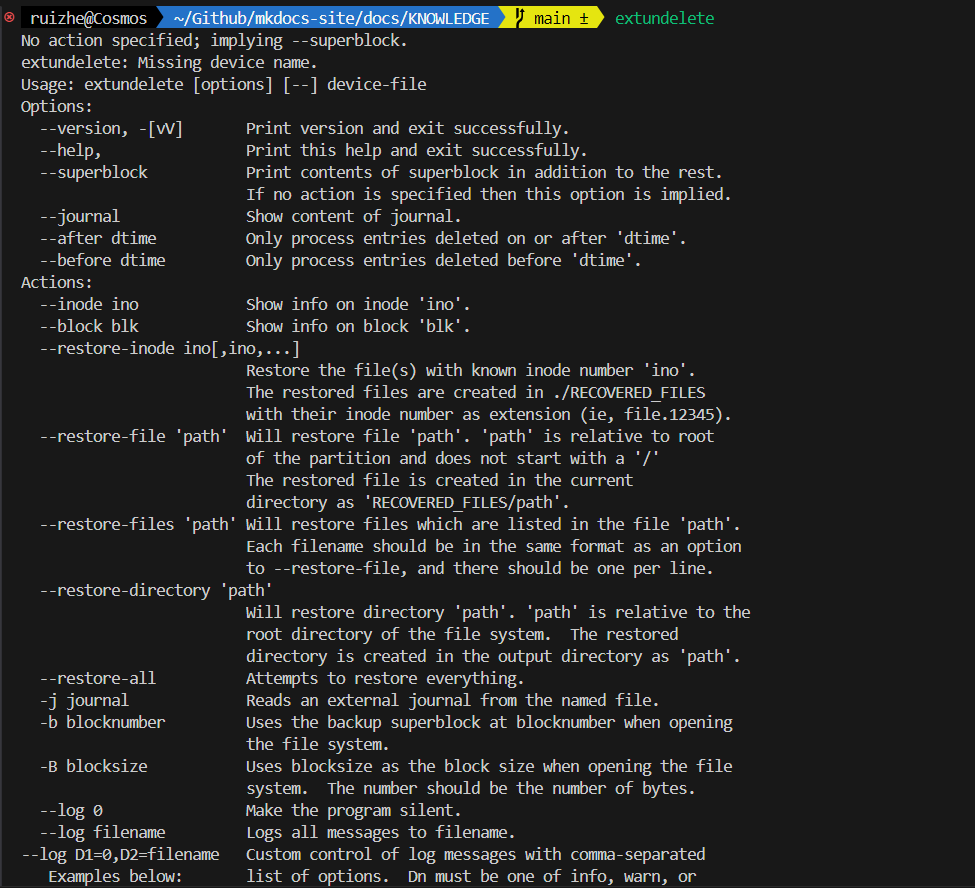The image size is (975, 888).
Task: Click the --after dtime option
Action: (98, 238)
